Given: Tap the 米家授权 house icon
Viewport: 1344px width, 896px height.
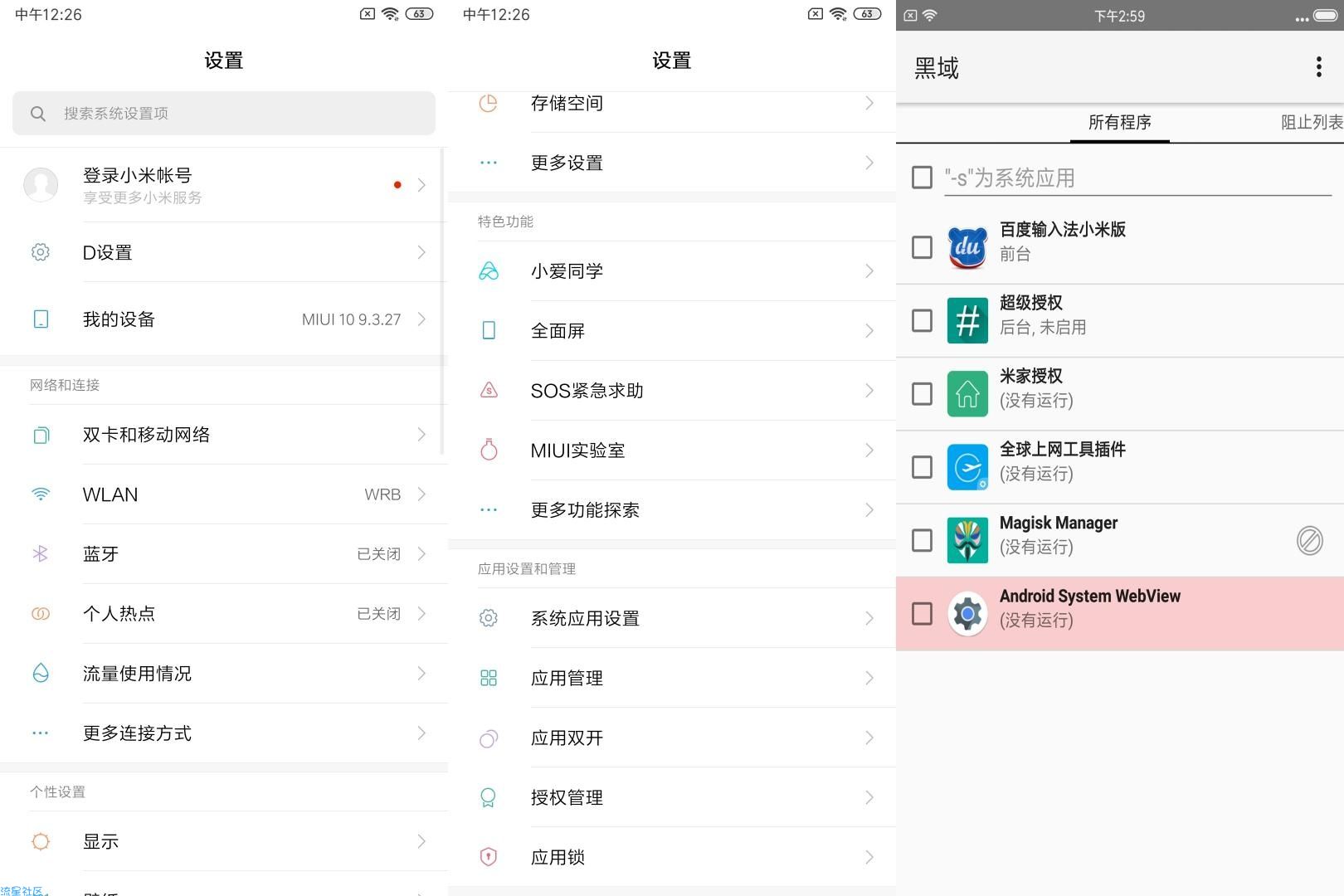Looking at the screenshot, I should [x=967, y=393].
